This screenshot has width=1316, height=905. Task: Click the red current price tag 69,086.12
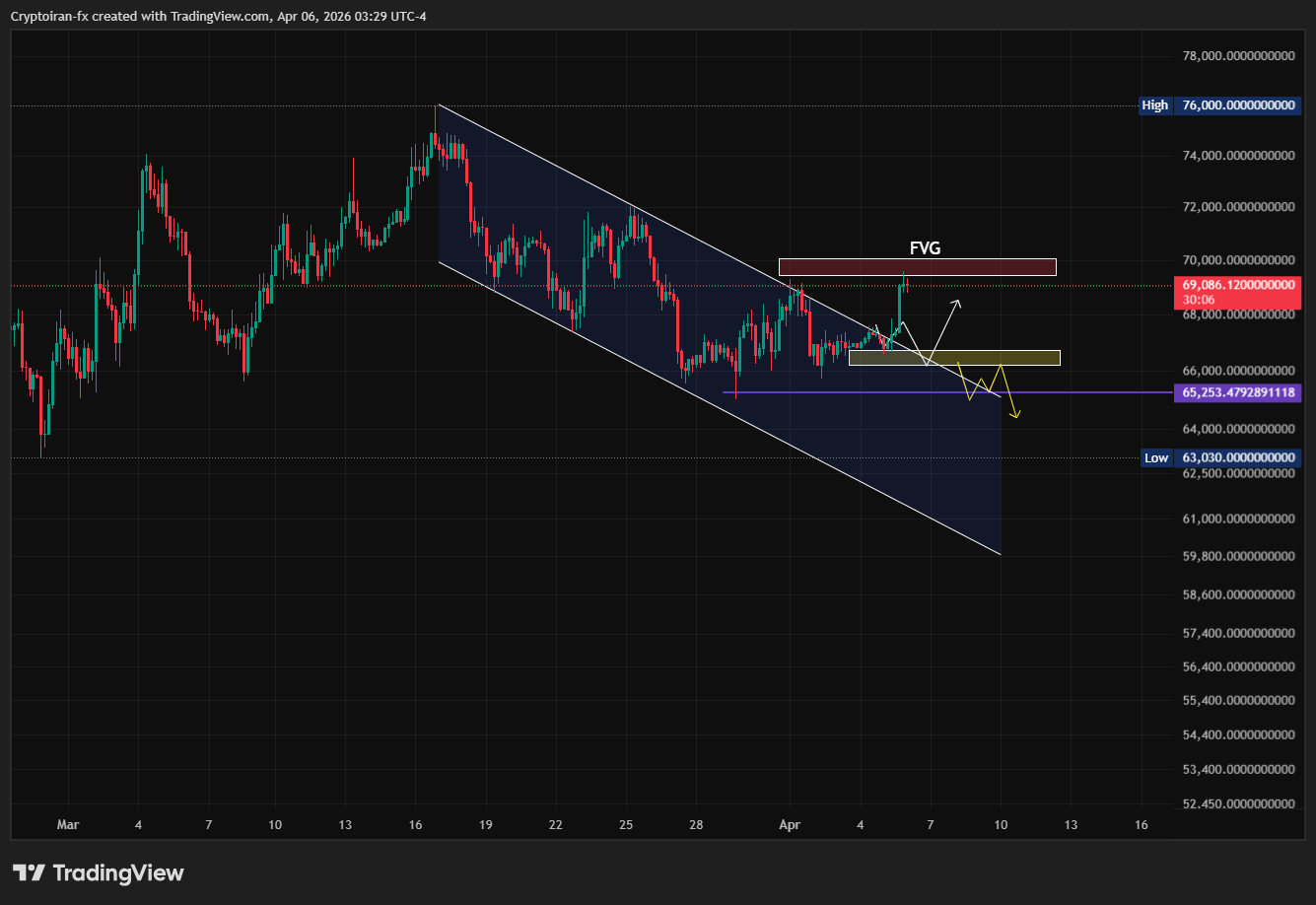click(x=1236, y=284)
